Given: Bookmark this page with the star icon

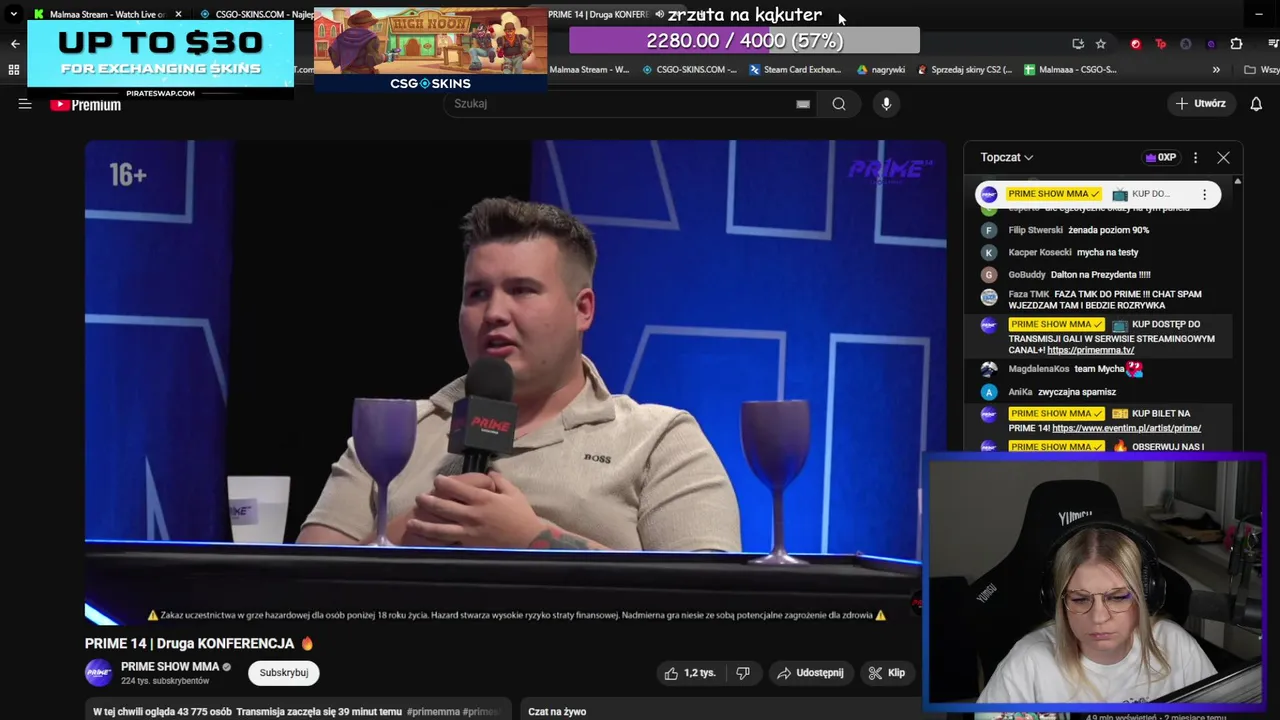Looking at the screenshot, I should point(1101,44).
